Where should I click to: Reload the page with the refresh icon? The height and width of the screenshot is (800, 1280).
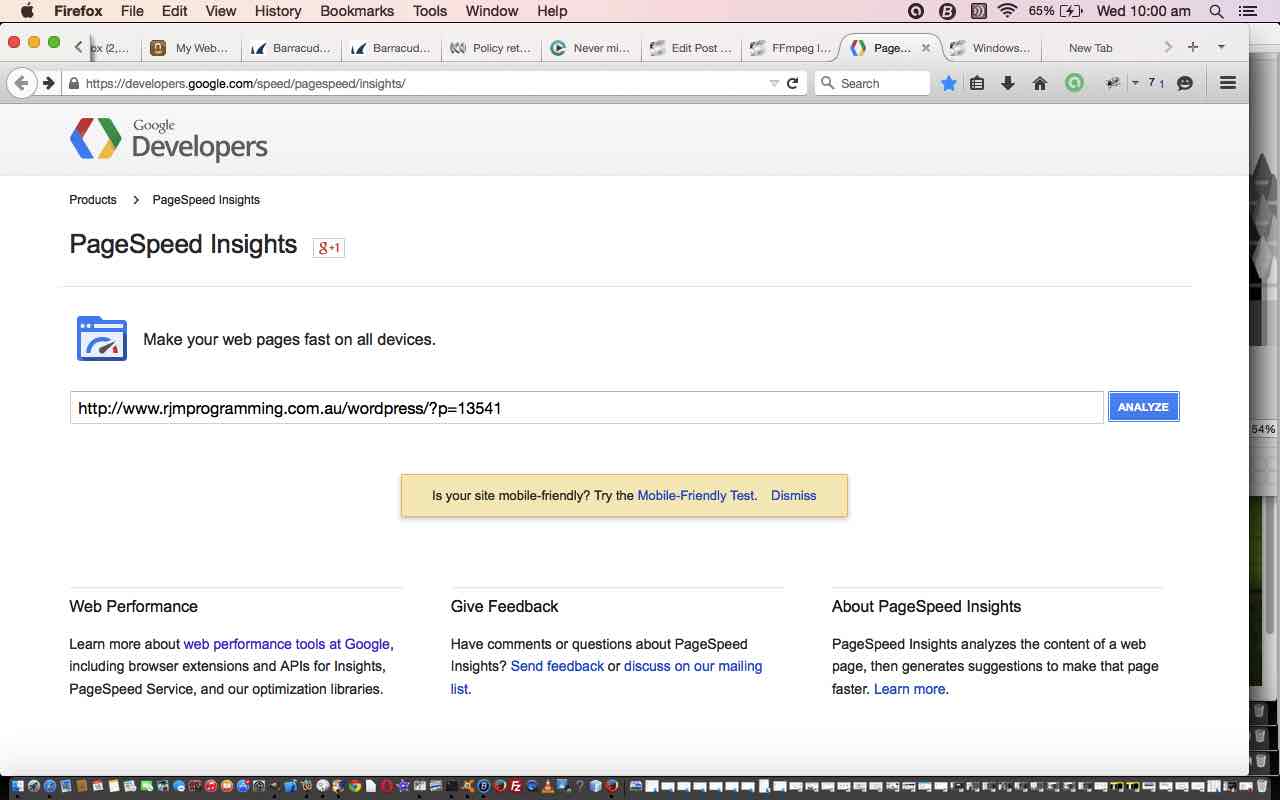pos(793,83)
